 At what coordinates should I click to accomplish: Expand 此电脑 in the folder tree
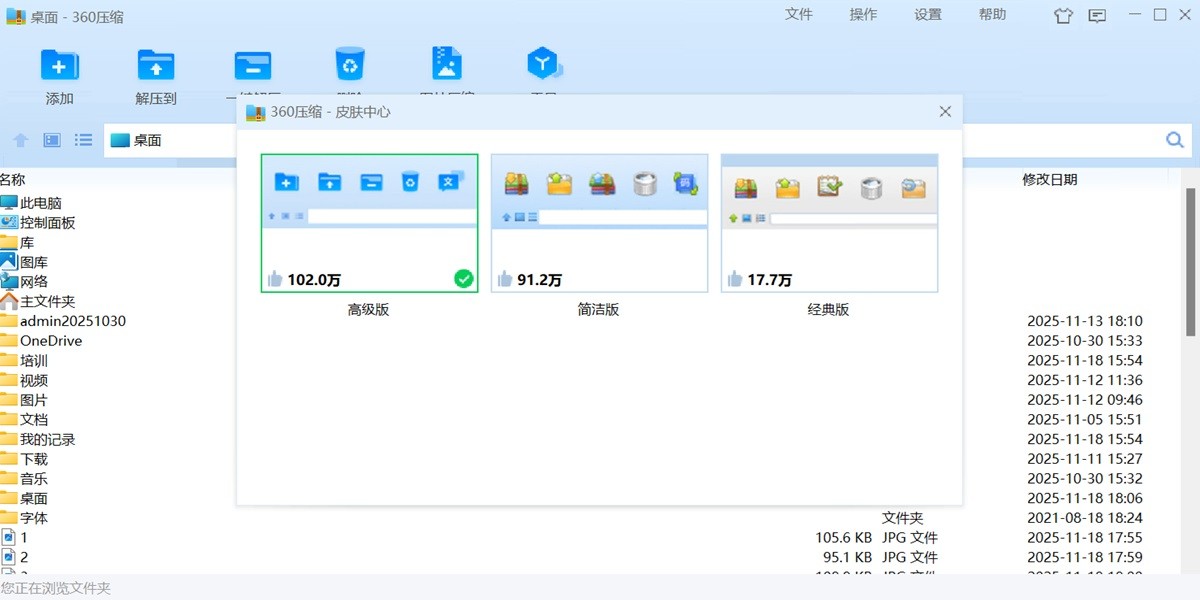pos(38,202)
